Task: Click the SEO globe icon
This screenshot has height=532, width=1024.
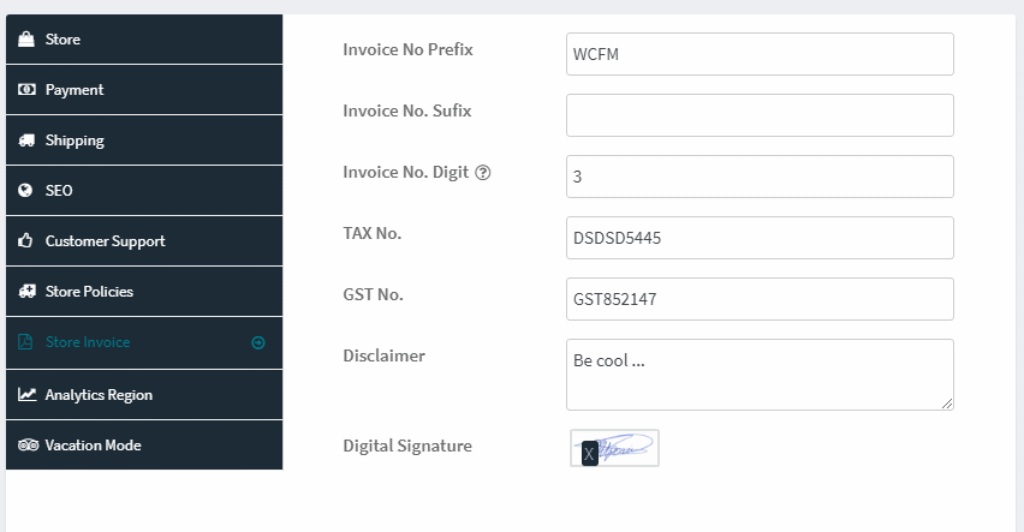Action: (x=27, y=191)
